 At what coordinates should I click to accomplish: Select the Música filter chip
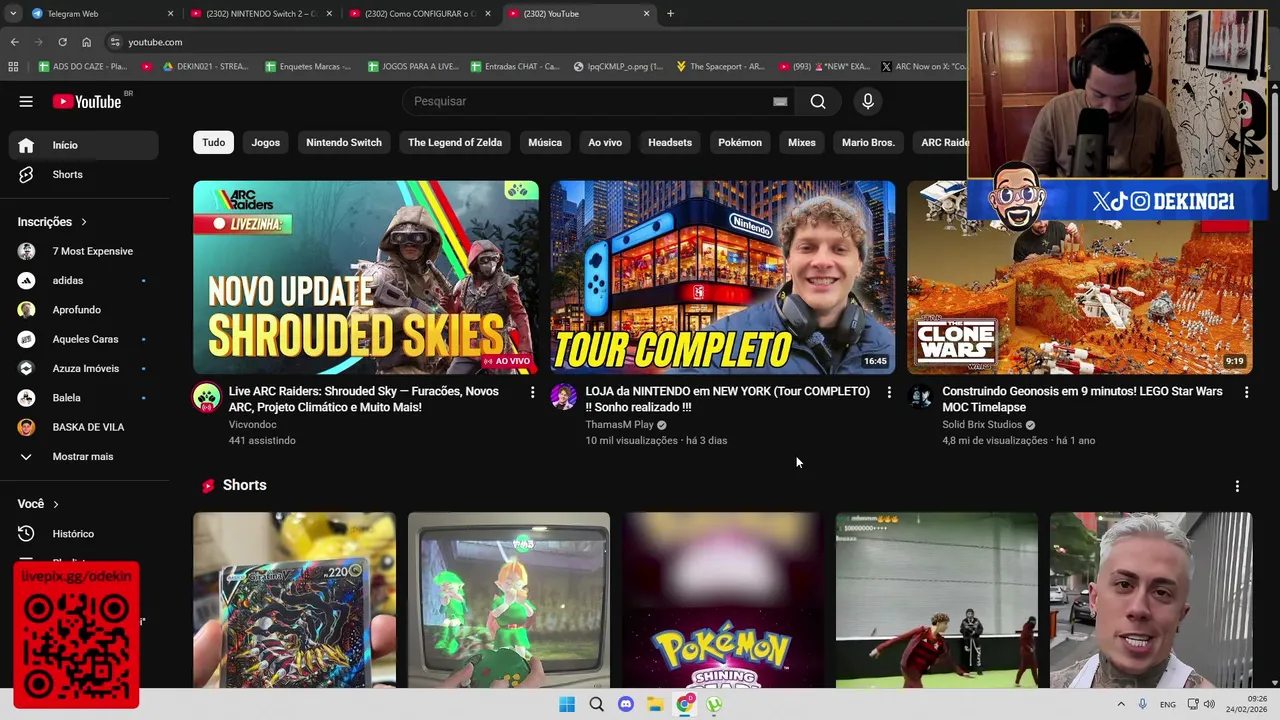pyautogui.click(x=545, y=142)
